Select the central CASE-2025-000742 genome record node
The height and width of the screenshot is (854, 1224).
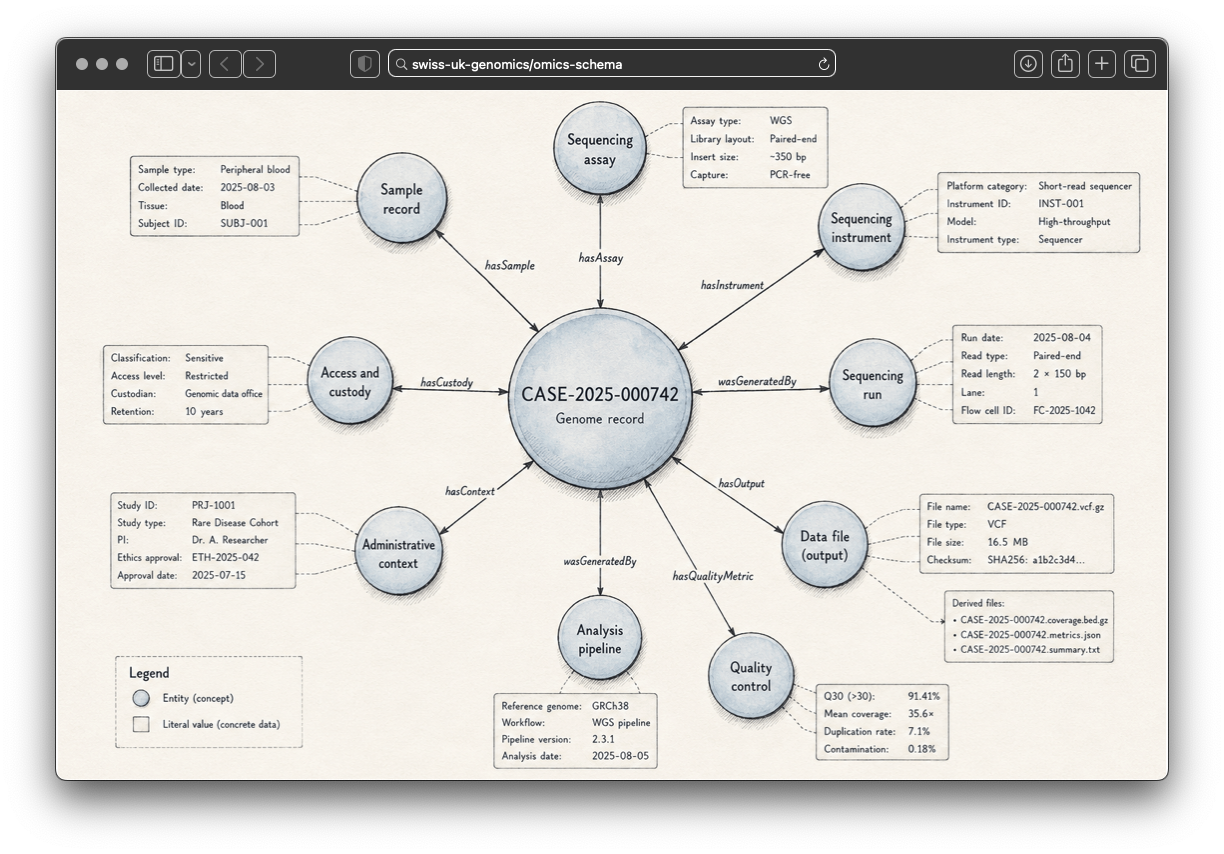pos(600,399)
